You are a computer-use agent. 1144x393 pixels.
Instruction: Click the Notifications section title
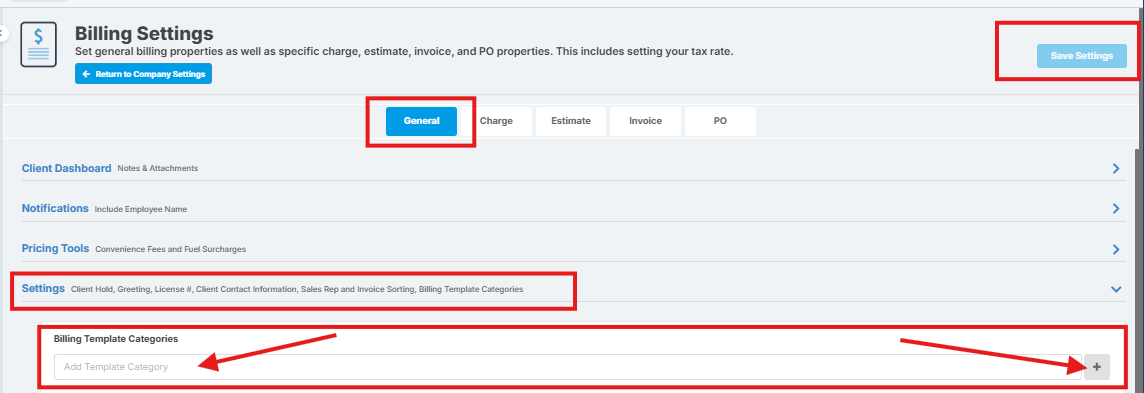coord(55,208)
